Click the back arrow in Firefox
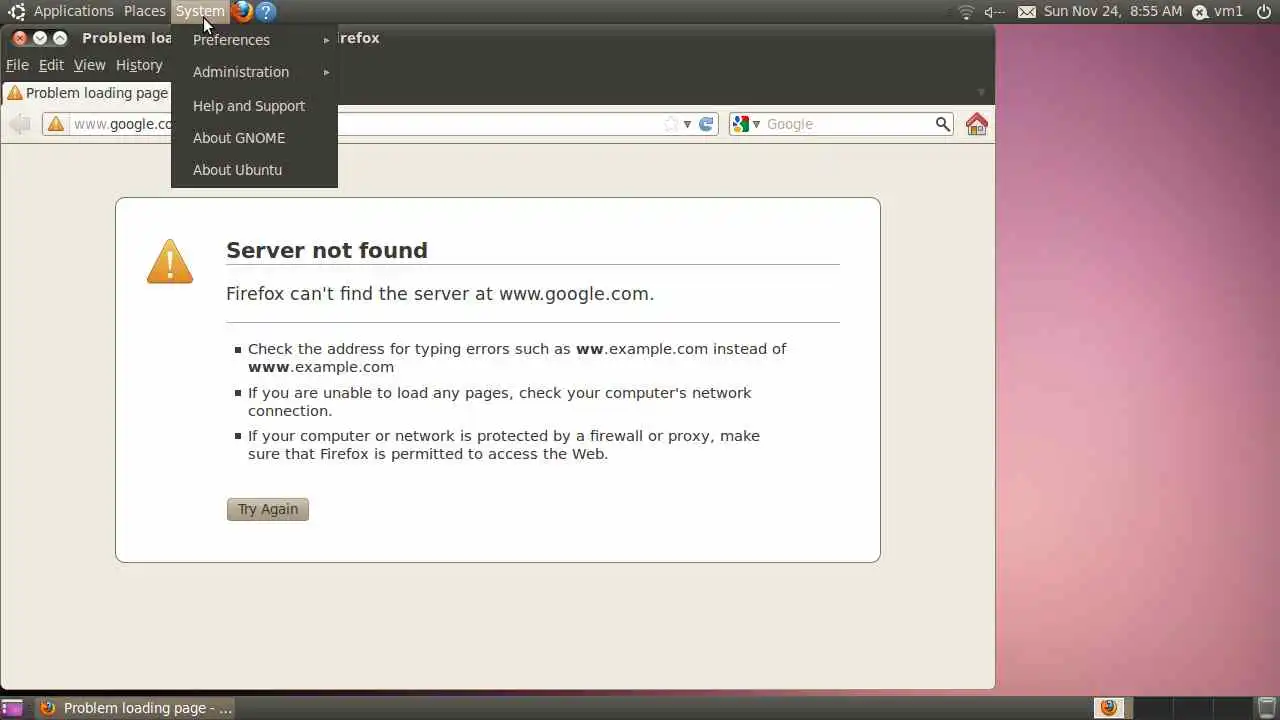The width and height of the screenshot is (1280, 720). tap(20, 124)
